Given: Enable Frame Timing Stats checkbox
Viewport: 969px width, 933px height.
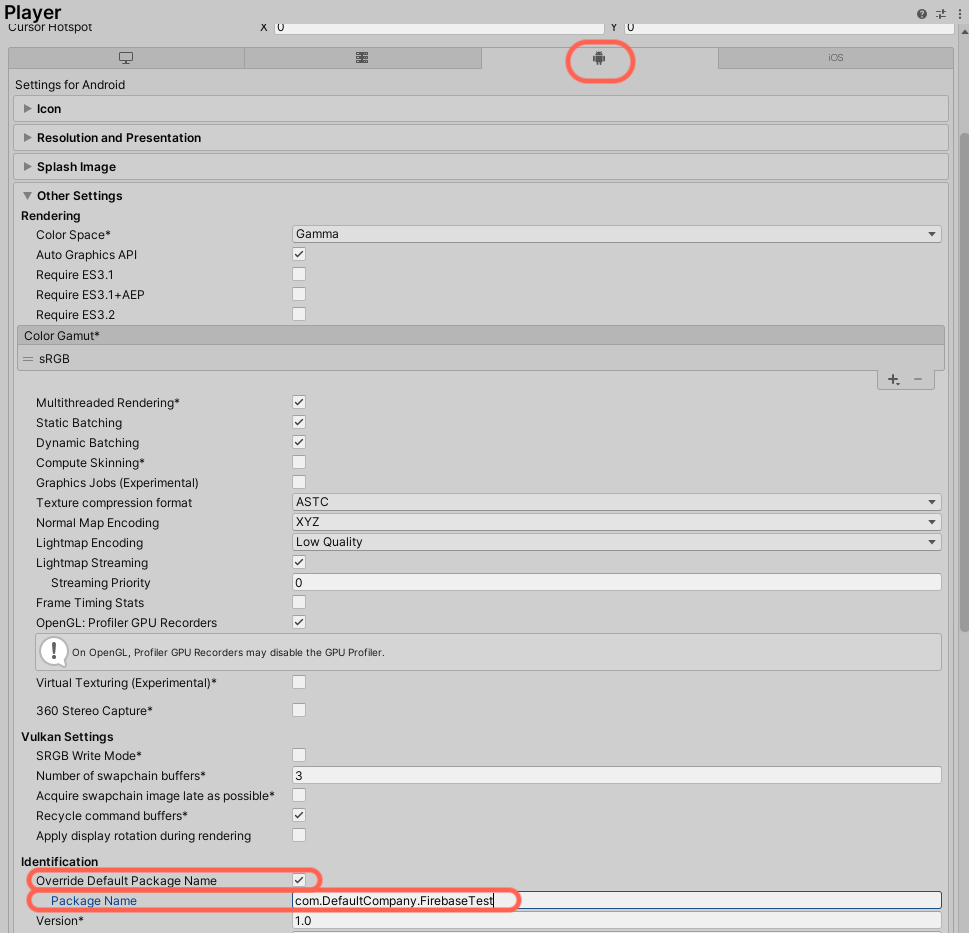Looking at the screenshot, I should coord(299,602).
